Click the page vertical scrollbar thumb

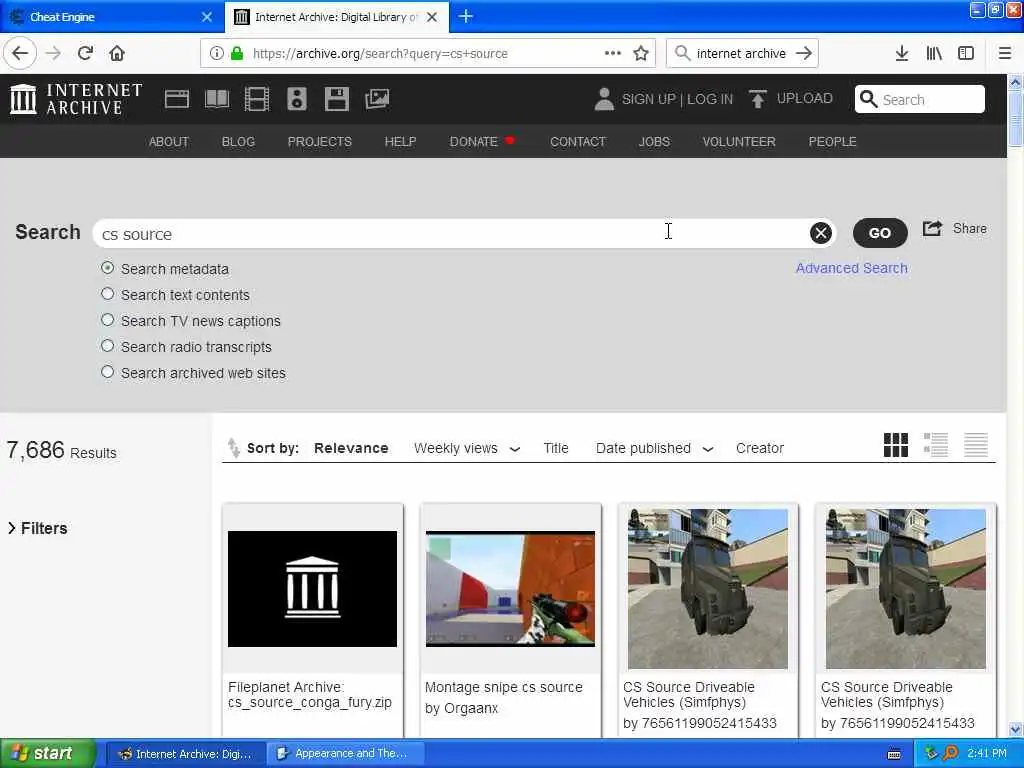coord(1015,119)
